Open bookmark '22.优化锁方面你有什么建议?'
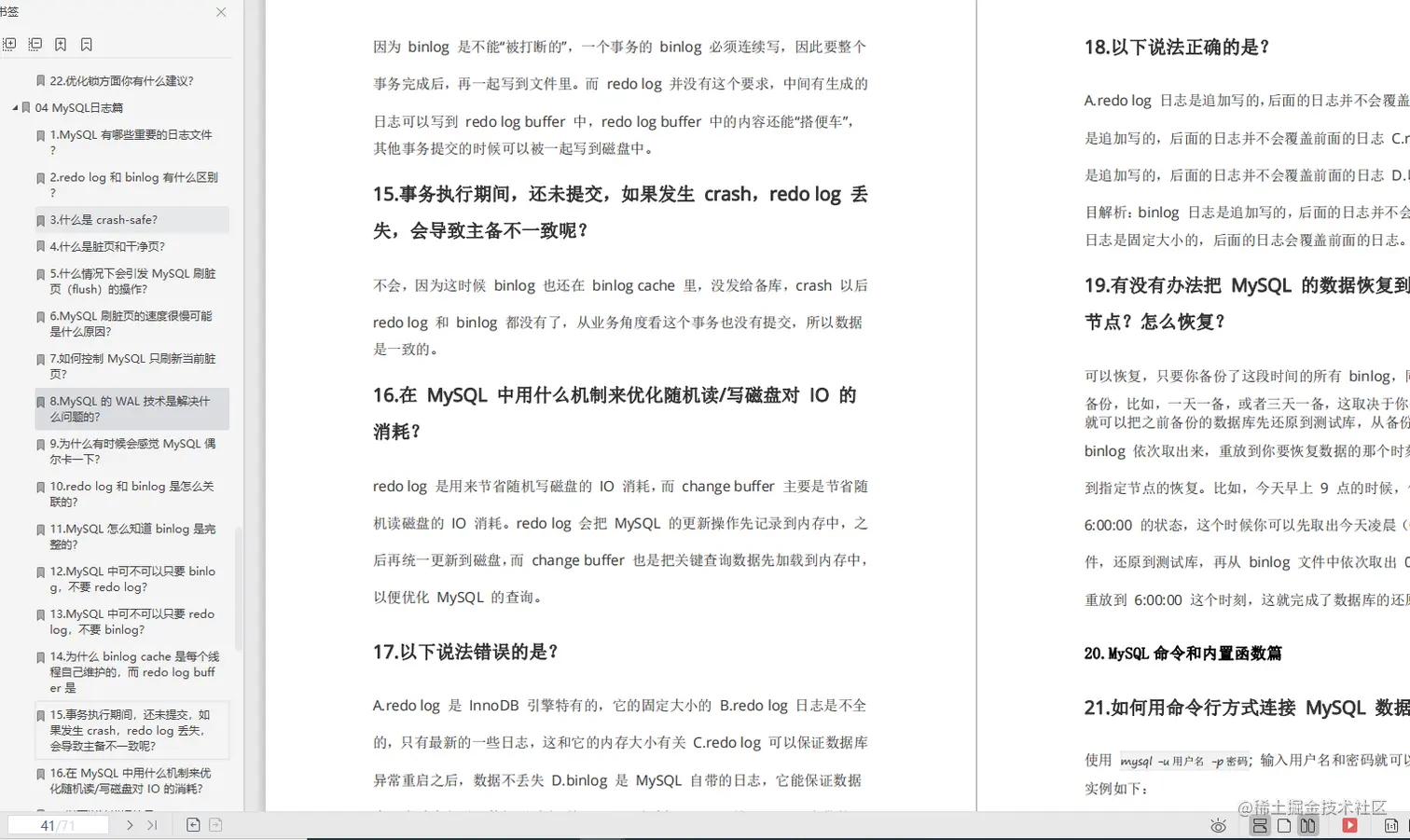The height and width of the screenshot is (840, 1410). point(121,81)
